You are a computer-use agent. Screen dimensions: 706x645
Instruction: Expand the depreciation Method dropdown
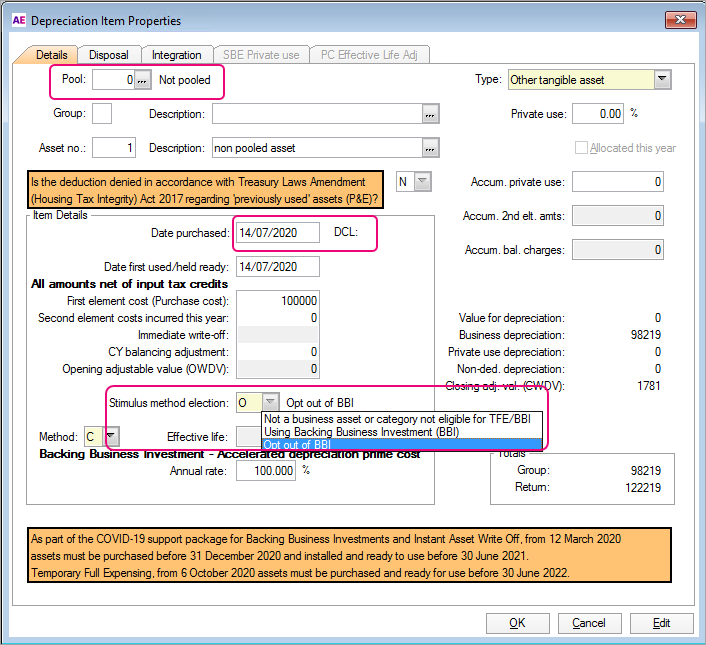coord(111,436)
